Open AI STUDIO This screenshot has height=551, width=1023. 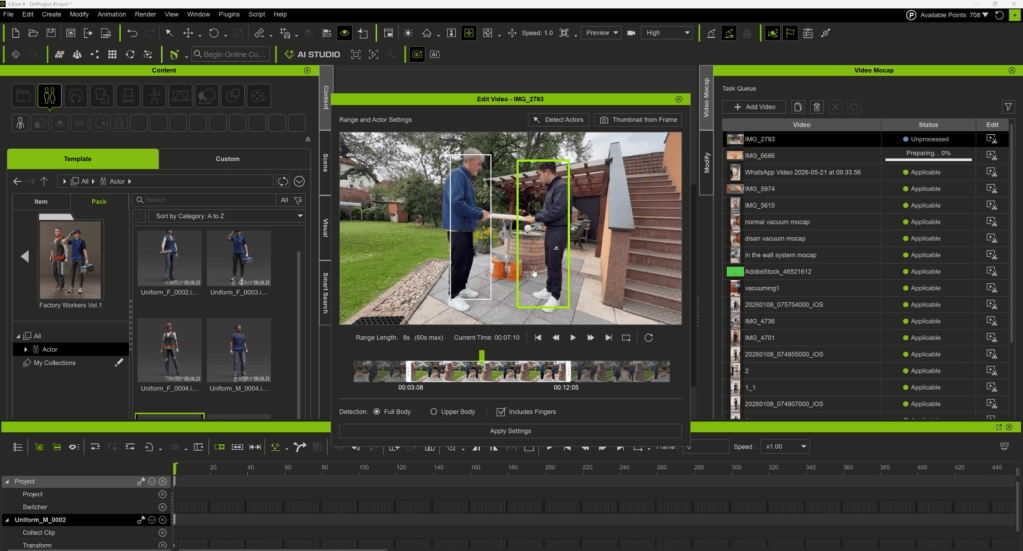[x=313, y=54]
